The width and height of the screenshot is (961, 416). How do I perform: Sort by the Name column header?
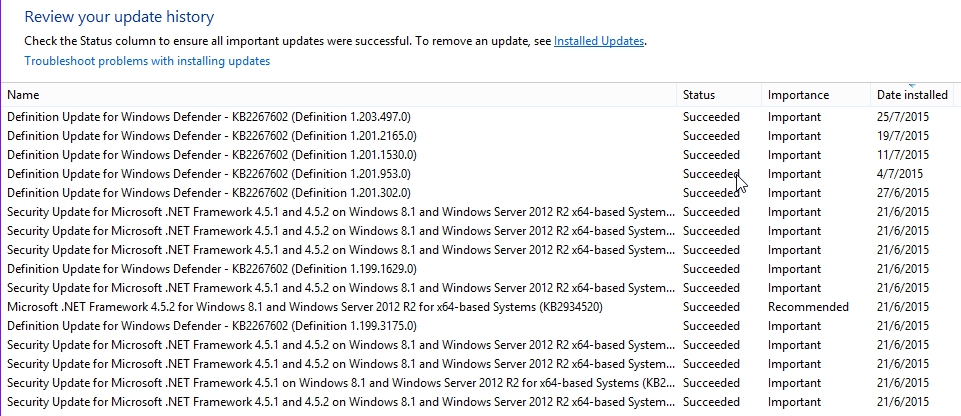click(23, 95)
